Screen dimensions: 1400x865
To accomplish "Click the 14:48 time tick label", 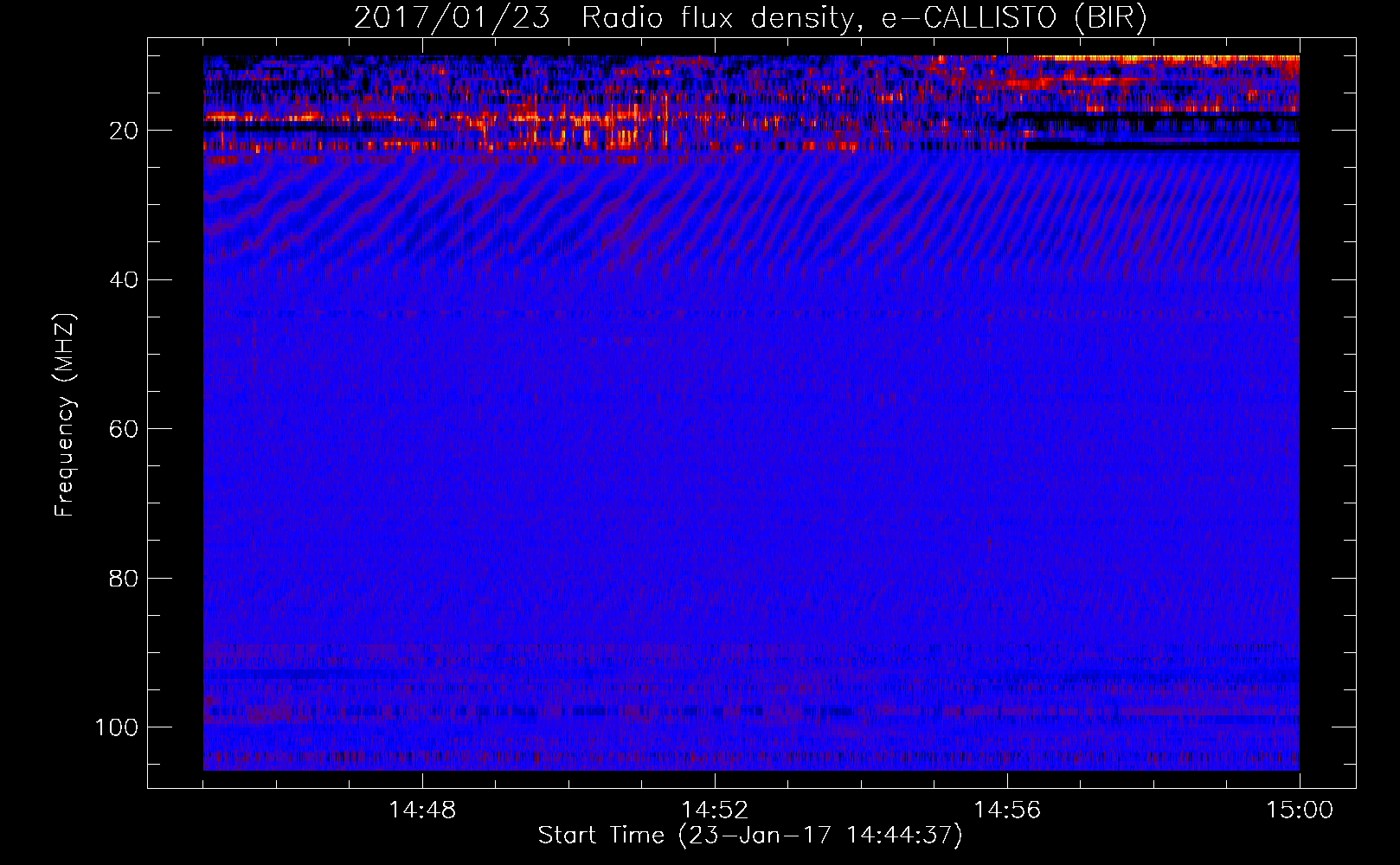I will [422, 811].
